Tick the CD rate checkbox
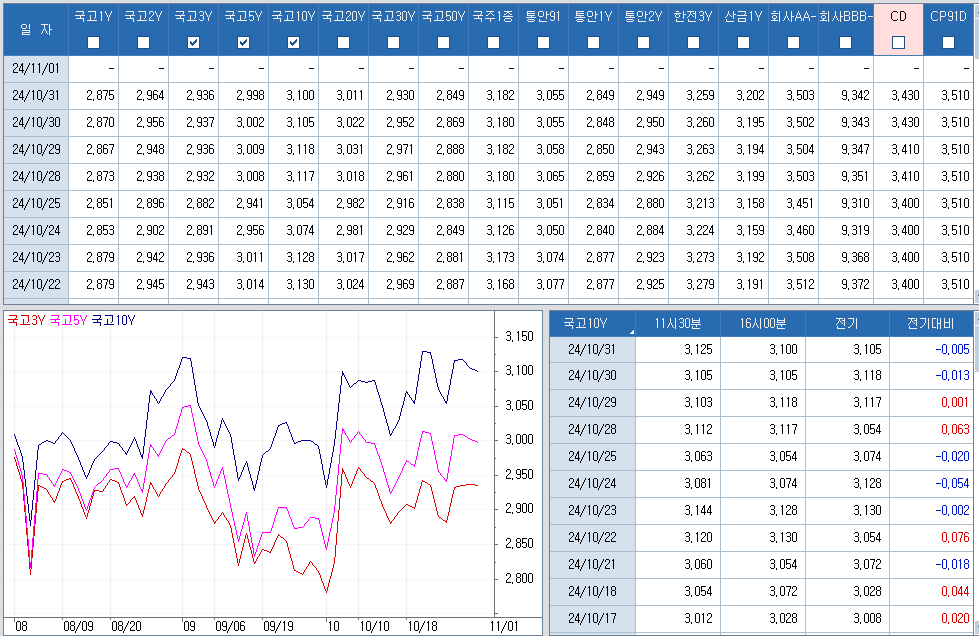 point(898,42)
